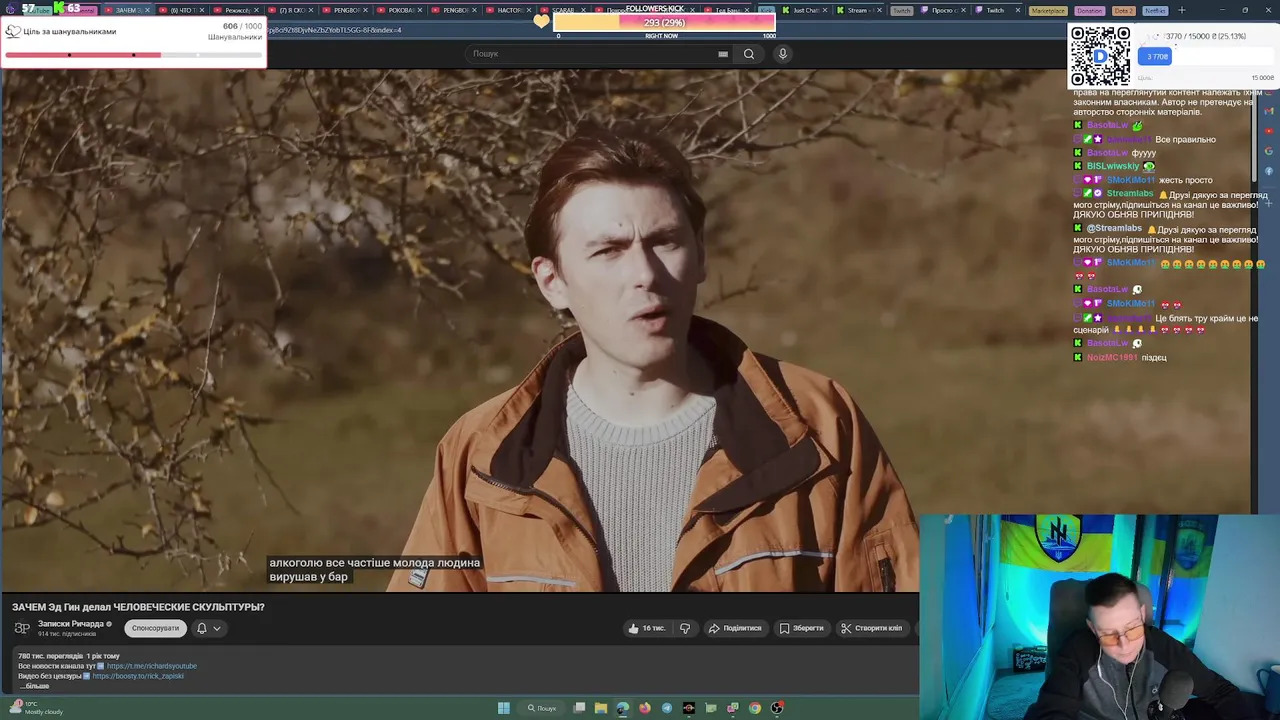Click the heart icon beside Followers Kick bar
The height and width of the screenshot is (720, 1280).
(x=541, y=21)
